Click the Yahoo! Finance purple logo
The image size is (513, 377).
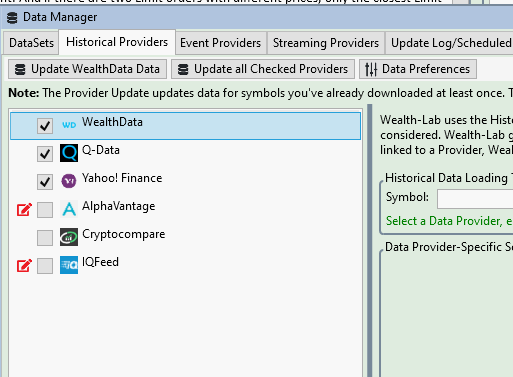pyautogui.click(x=69, y=181)
